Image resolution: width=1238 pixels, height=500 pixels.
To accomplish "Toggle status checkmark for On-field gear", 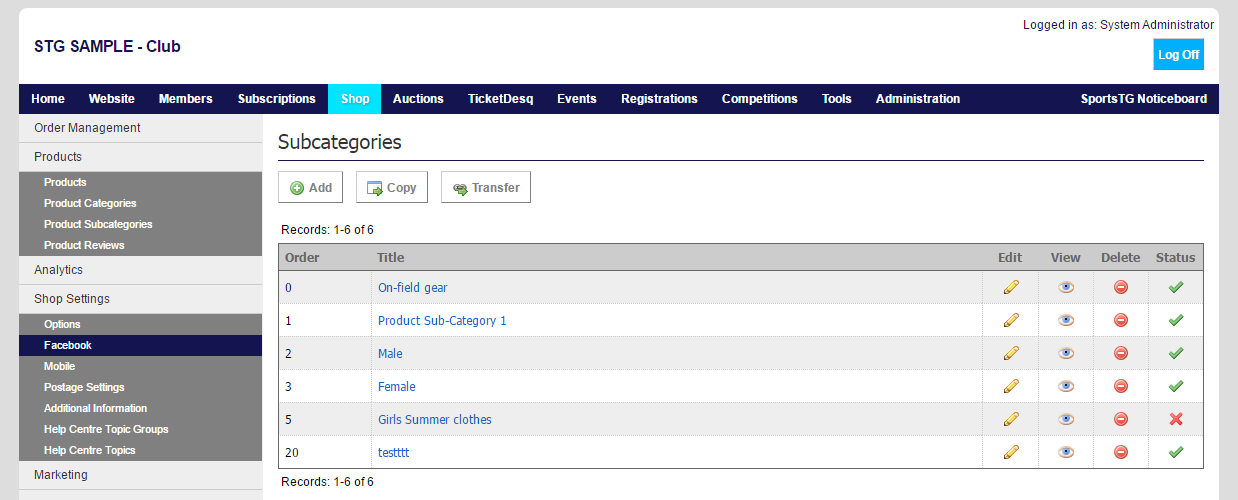I will [1176, 287].
